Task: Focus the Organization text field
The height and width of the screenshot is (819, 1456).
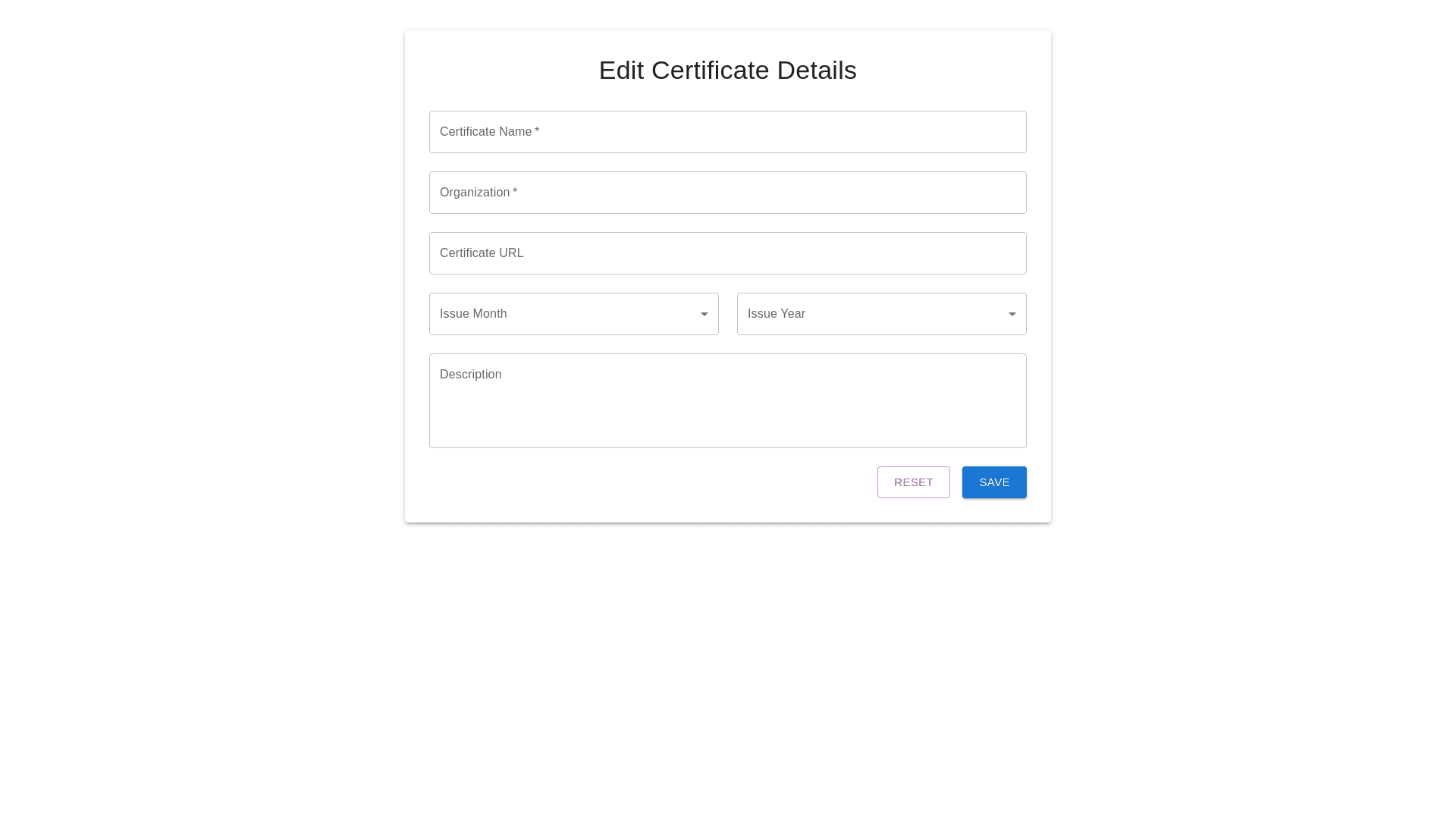Action: (x=758, y=193)
